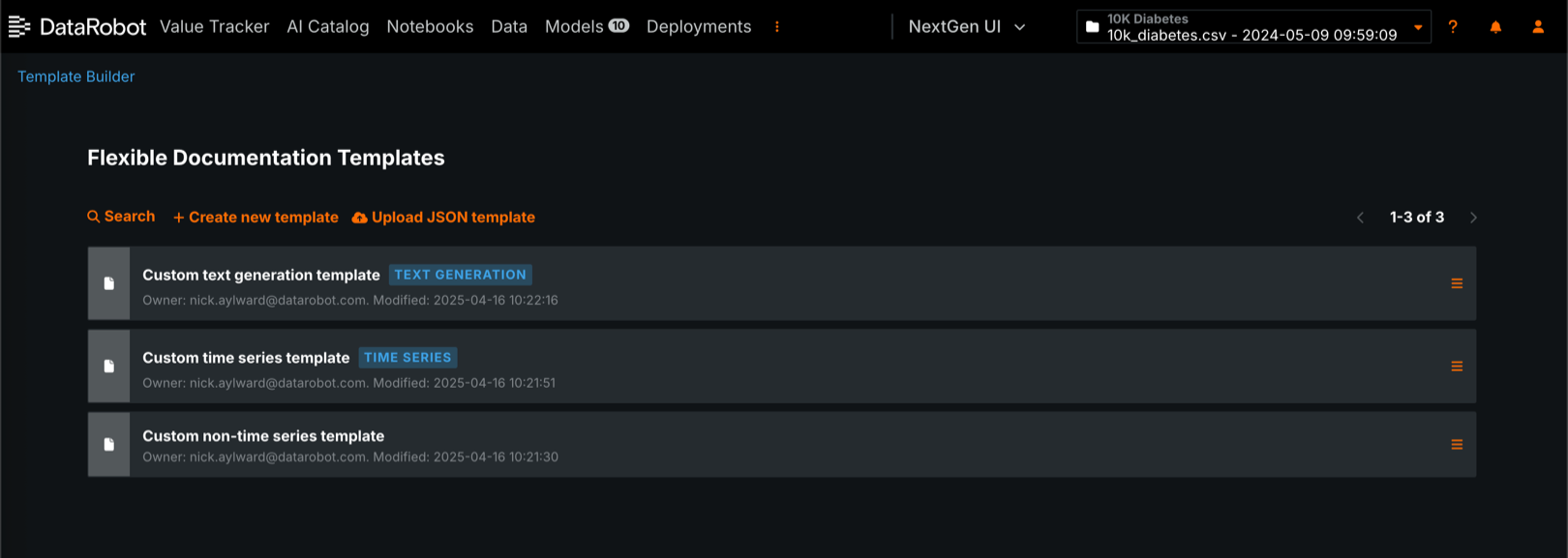Open the user profile icon
1568x558 pixels.
pos(1538,27)
